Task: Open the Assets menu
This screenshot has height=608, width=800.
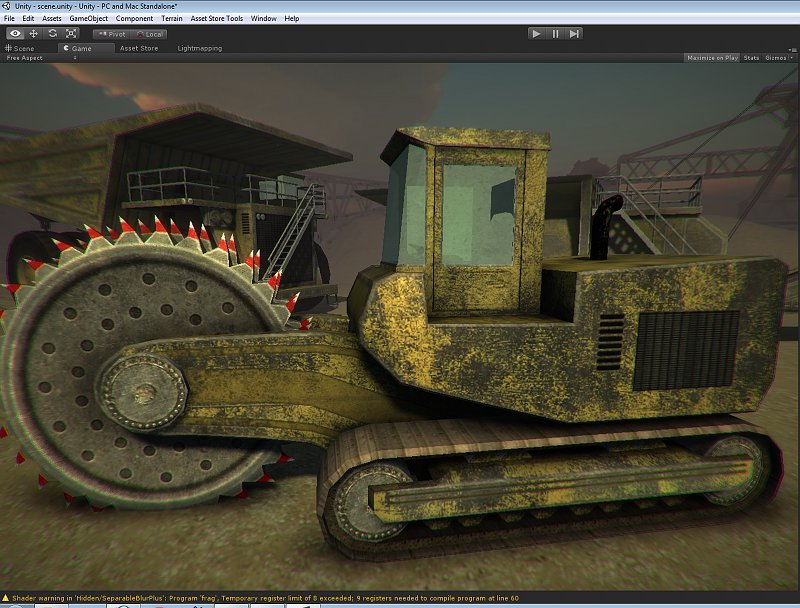Action: [52, 18]
